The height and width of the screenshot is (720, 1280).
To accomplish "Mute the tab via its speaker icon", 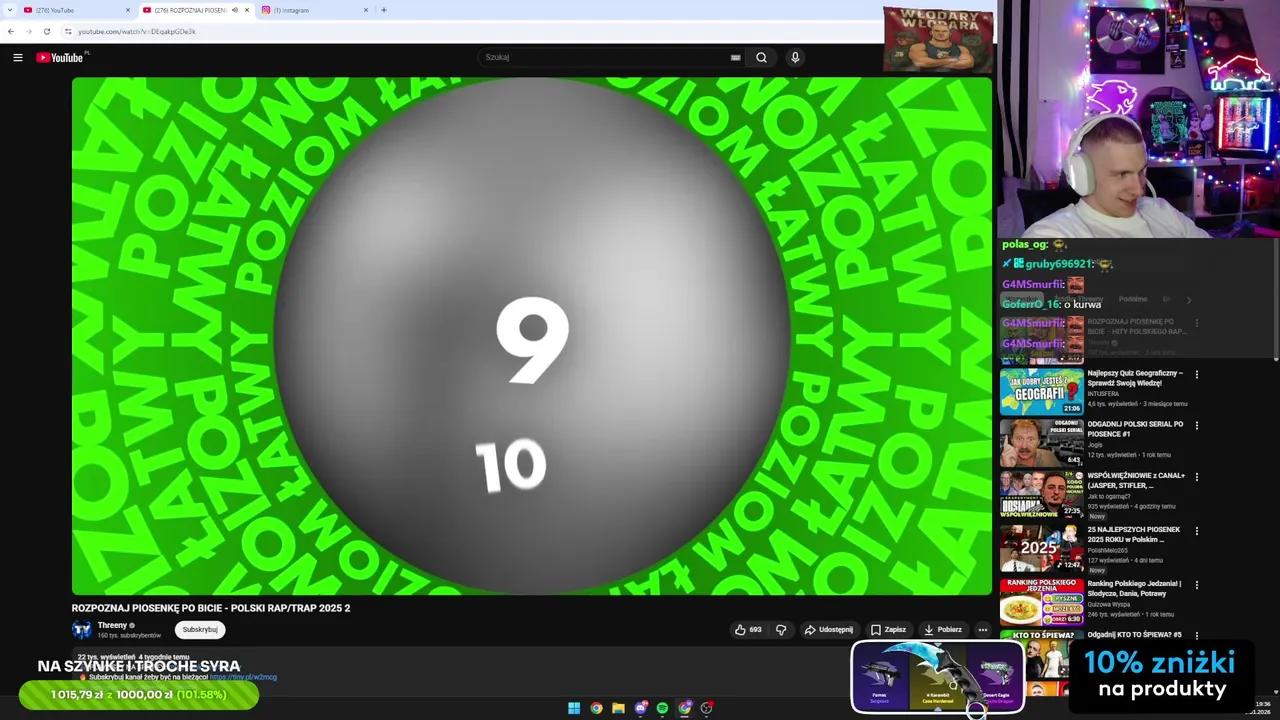I will point(235,10).
